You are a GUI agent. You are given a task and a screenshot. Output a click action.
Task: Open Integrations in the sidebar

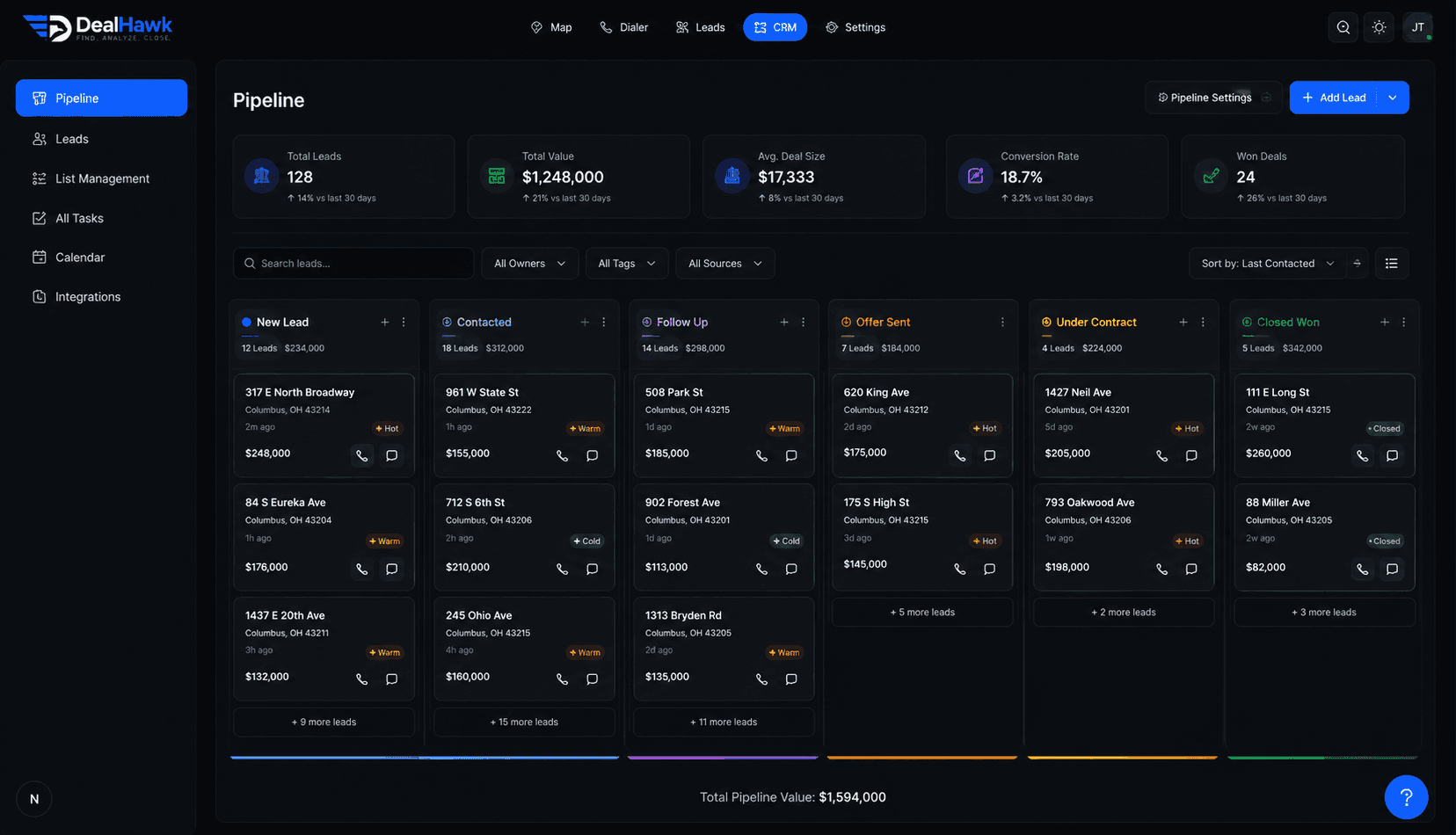[x=101, y=297]
